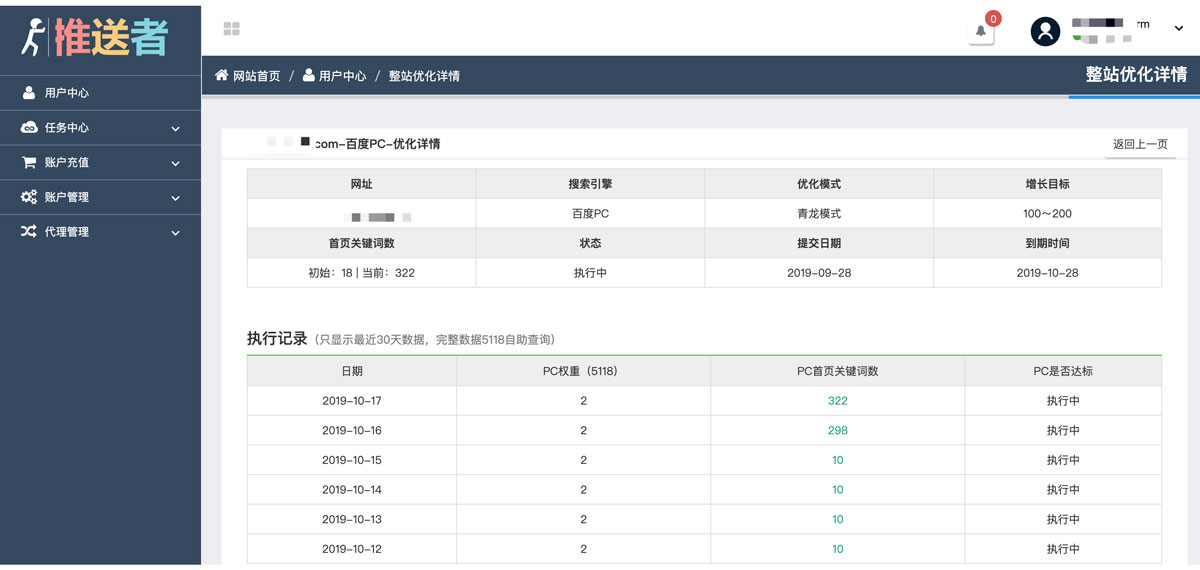The width and height of the screenshot is (1200, 570).
Task: Expand the 账户充值 chevron
Action: [176, 163]
